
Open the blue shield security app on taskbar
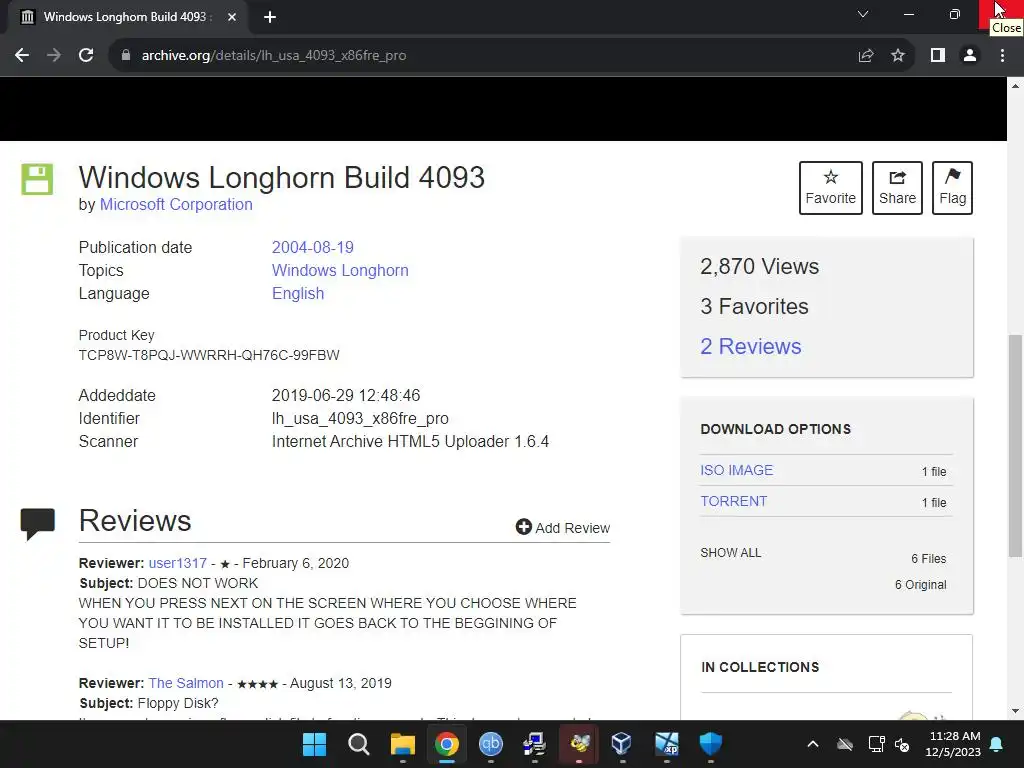coord(711,744)
